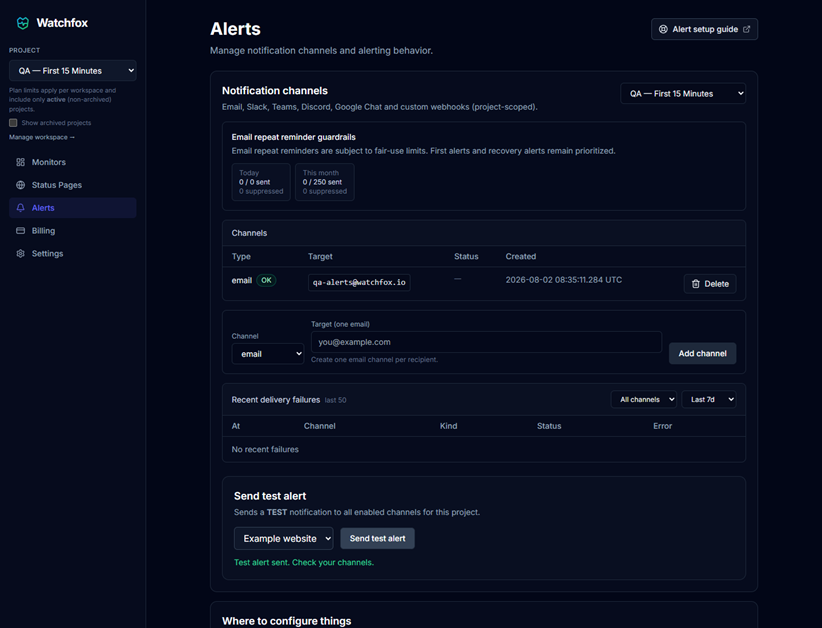822x628 pixels.
Task: Click the Manage workspace link
Action: coord(42,137)
